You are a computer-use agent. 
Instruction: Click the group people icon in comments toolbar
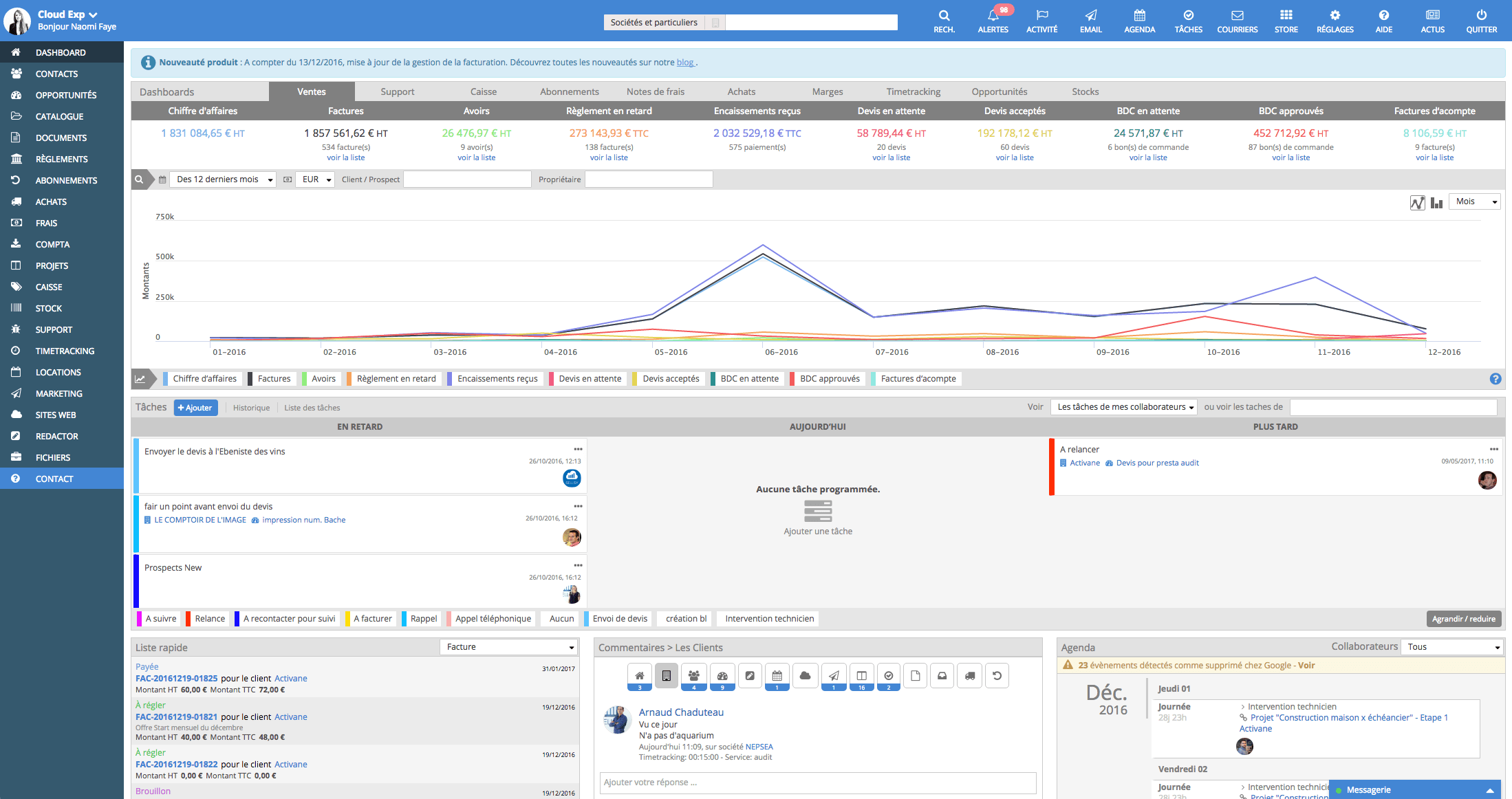(694, 677)
